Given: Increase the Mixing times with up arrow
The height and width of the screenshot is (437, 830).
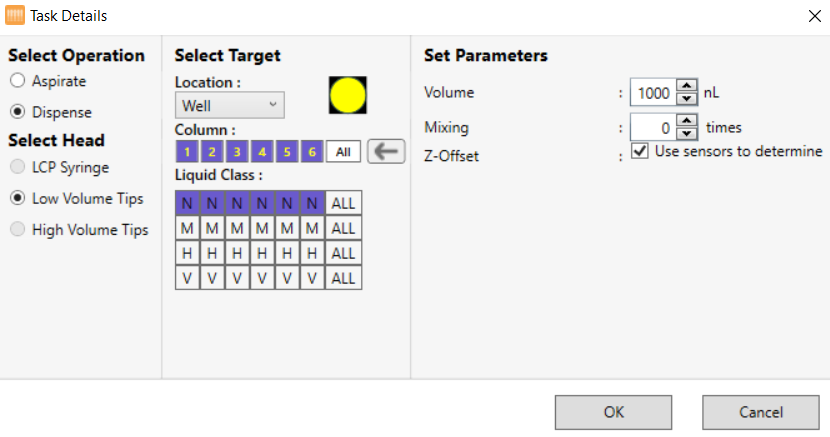Looking at the screenshot, I should point(686,121).
